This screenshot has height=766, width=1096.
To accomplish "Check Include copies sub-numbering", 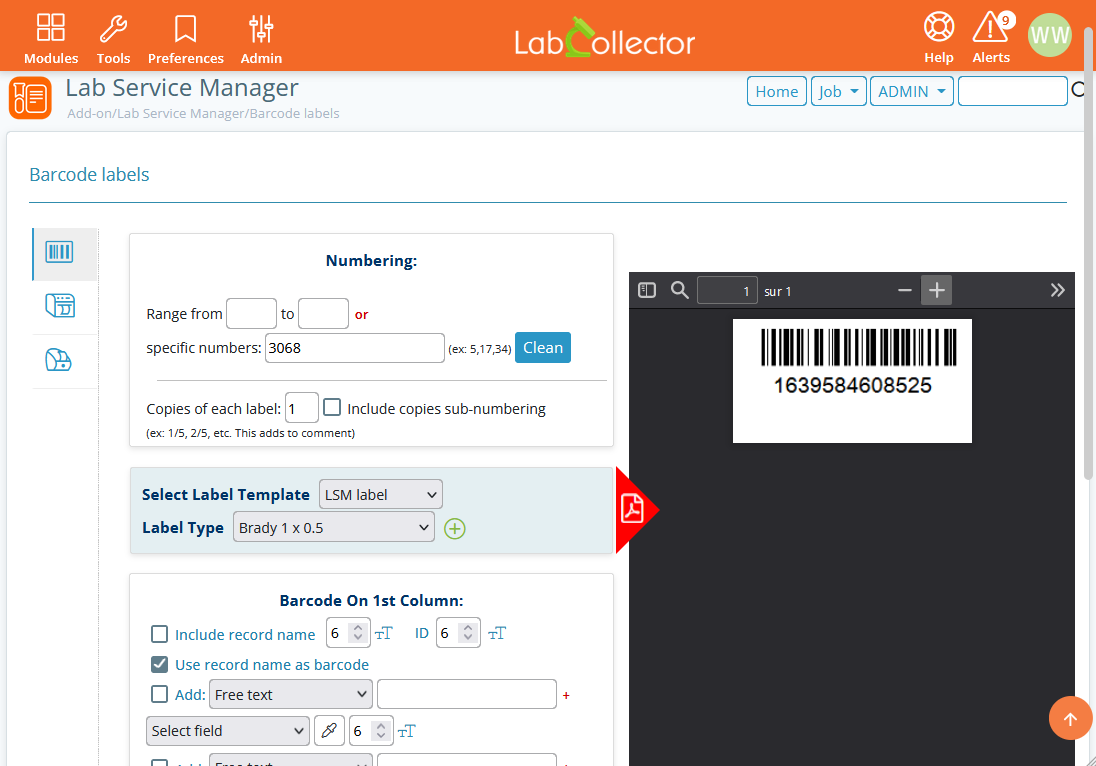I will 331,407.
